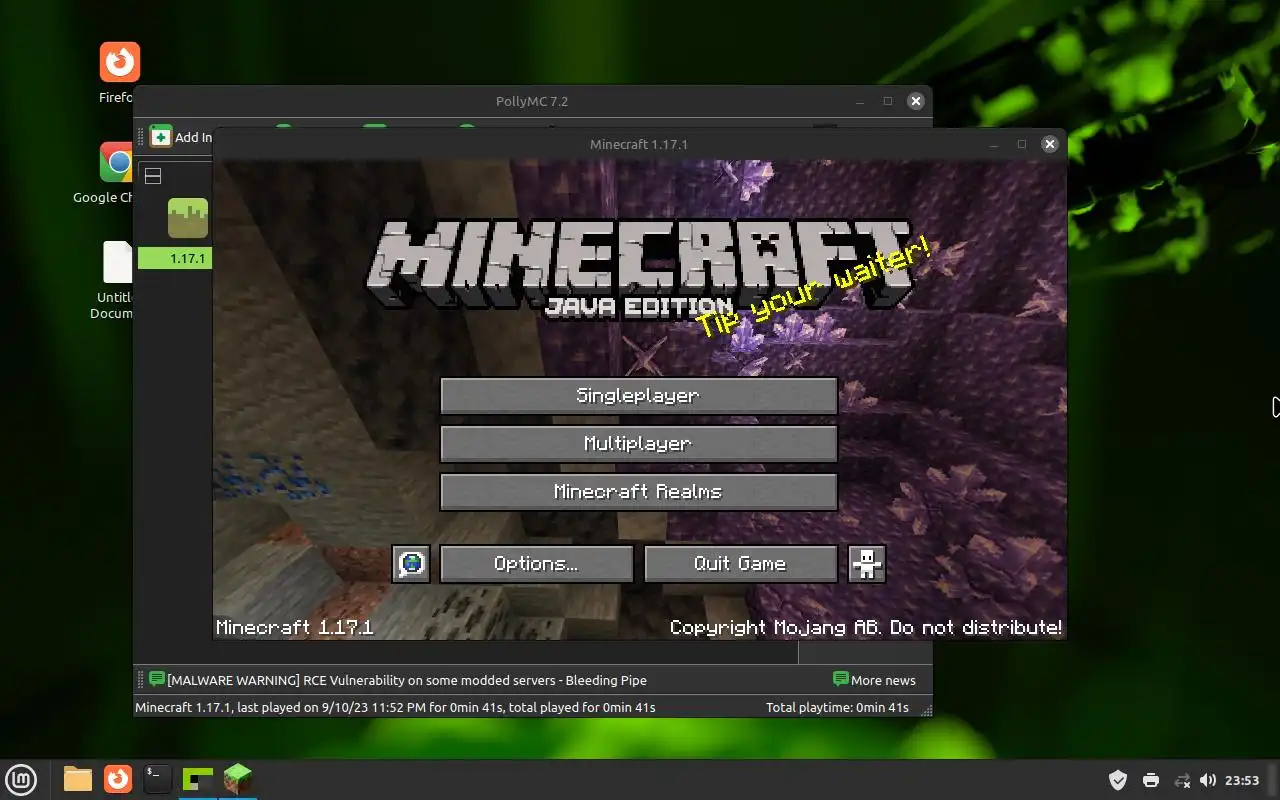The height and width of the screenshot is (800, 1280).
Task: Open the MALWARE WARNING news article
Action: point(407,680)
